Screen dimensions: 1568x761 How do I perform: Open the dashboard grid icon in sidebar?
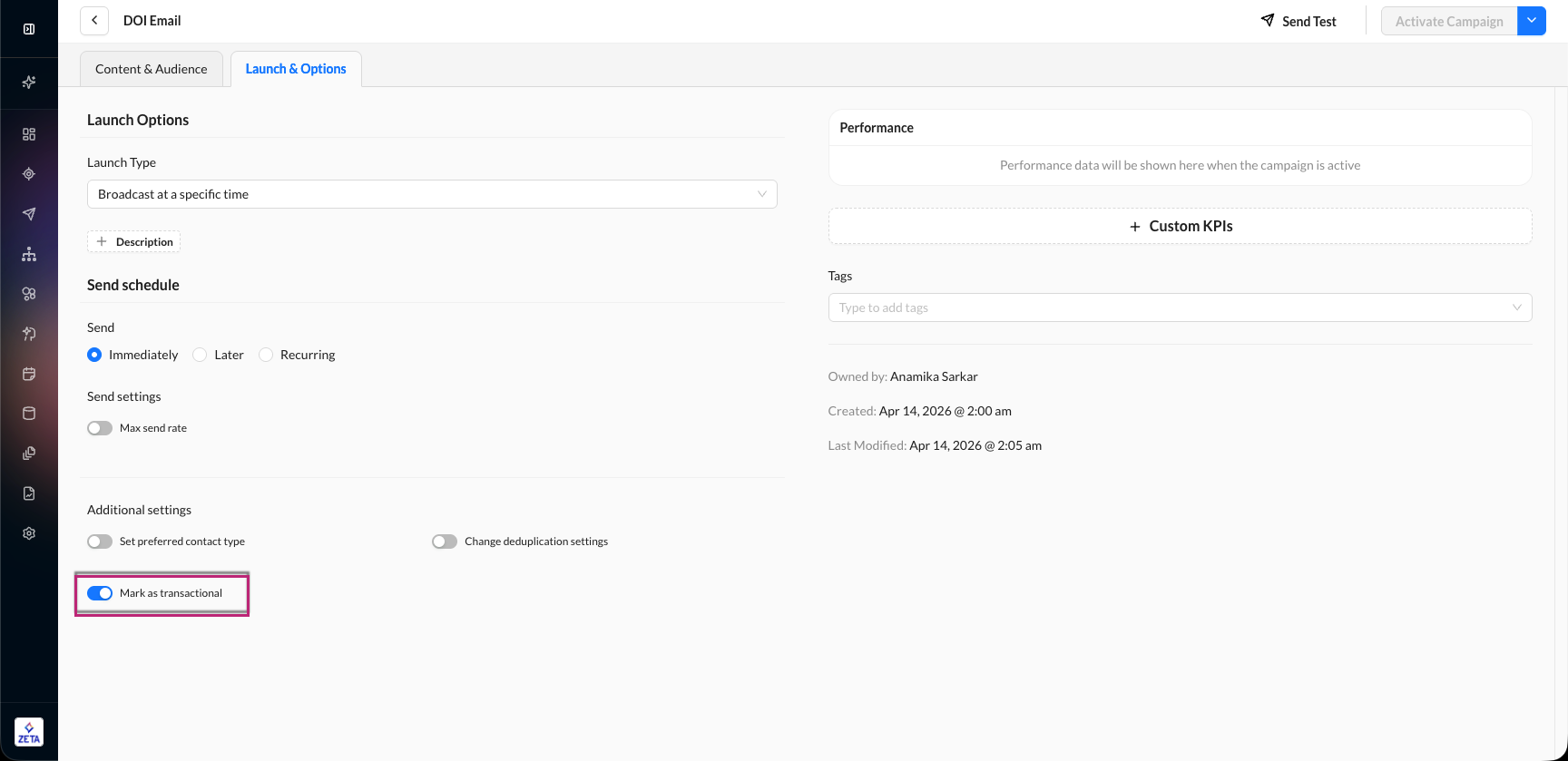click(29, 134)
